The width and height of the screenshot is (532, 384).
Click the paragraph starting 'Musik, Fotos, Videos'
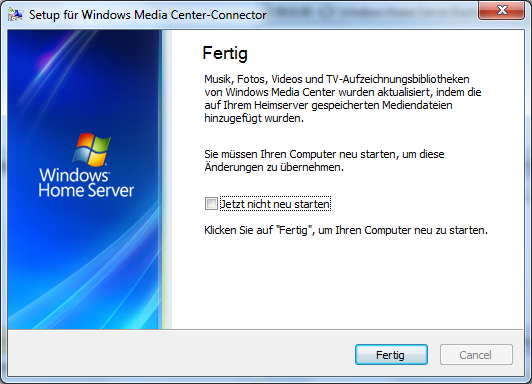coord(343,98)
